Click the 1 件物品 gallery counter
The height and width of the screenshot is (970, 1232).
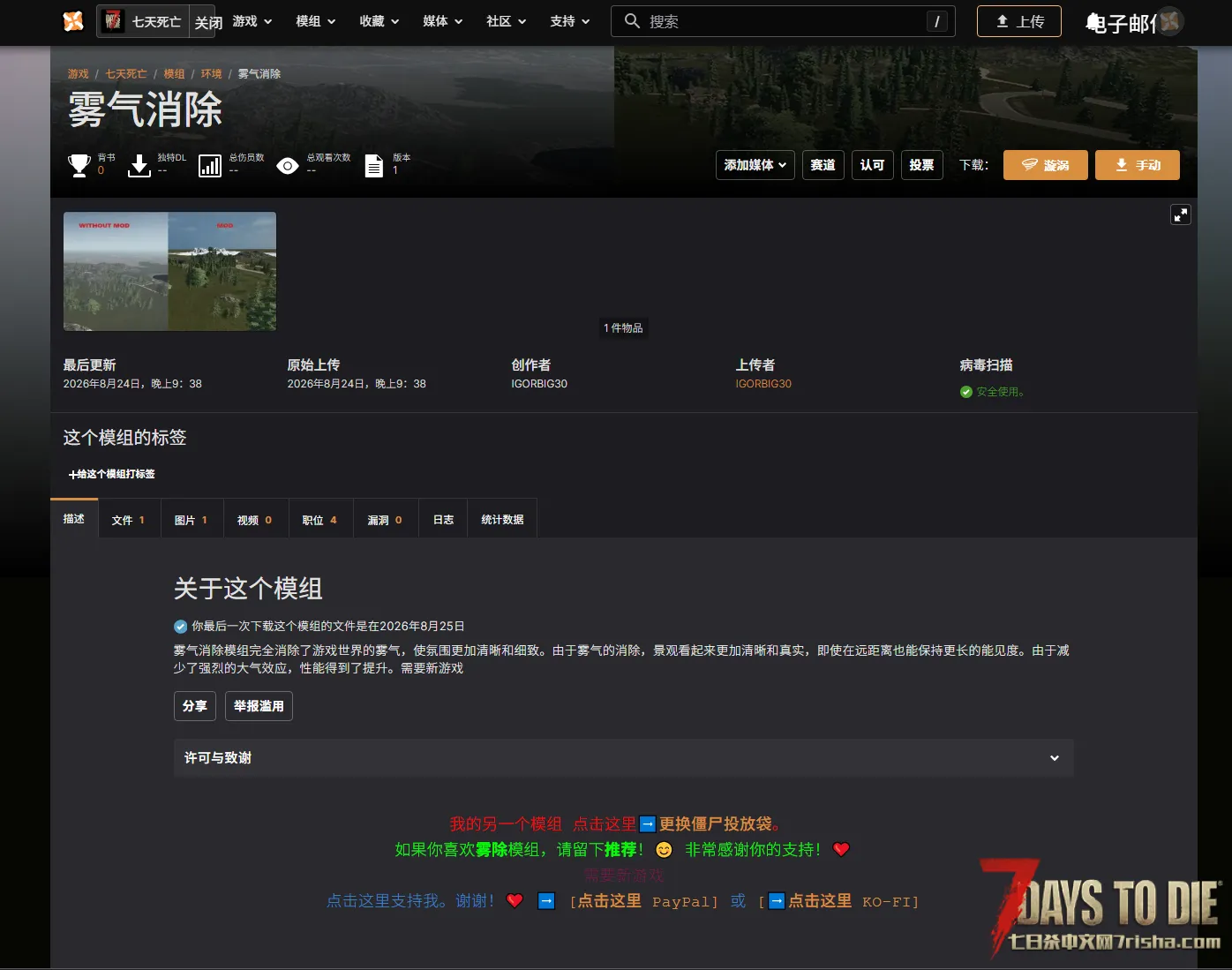pos(623,328)
